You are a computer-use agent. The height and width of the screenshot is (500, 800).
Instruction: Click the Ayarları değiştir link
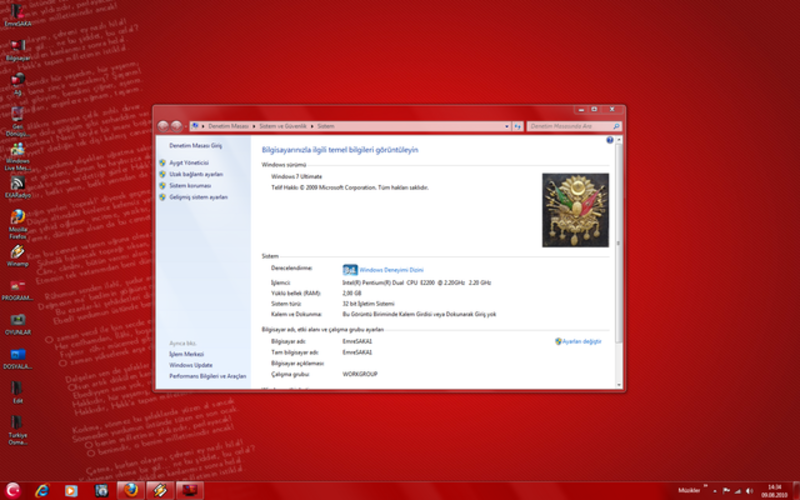[x=582, y=341]
